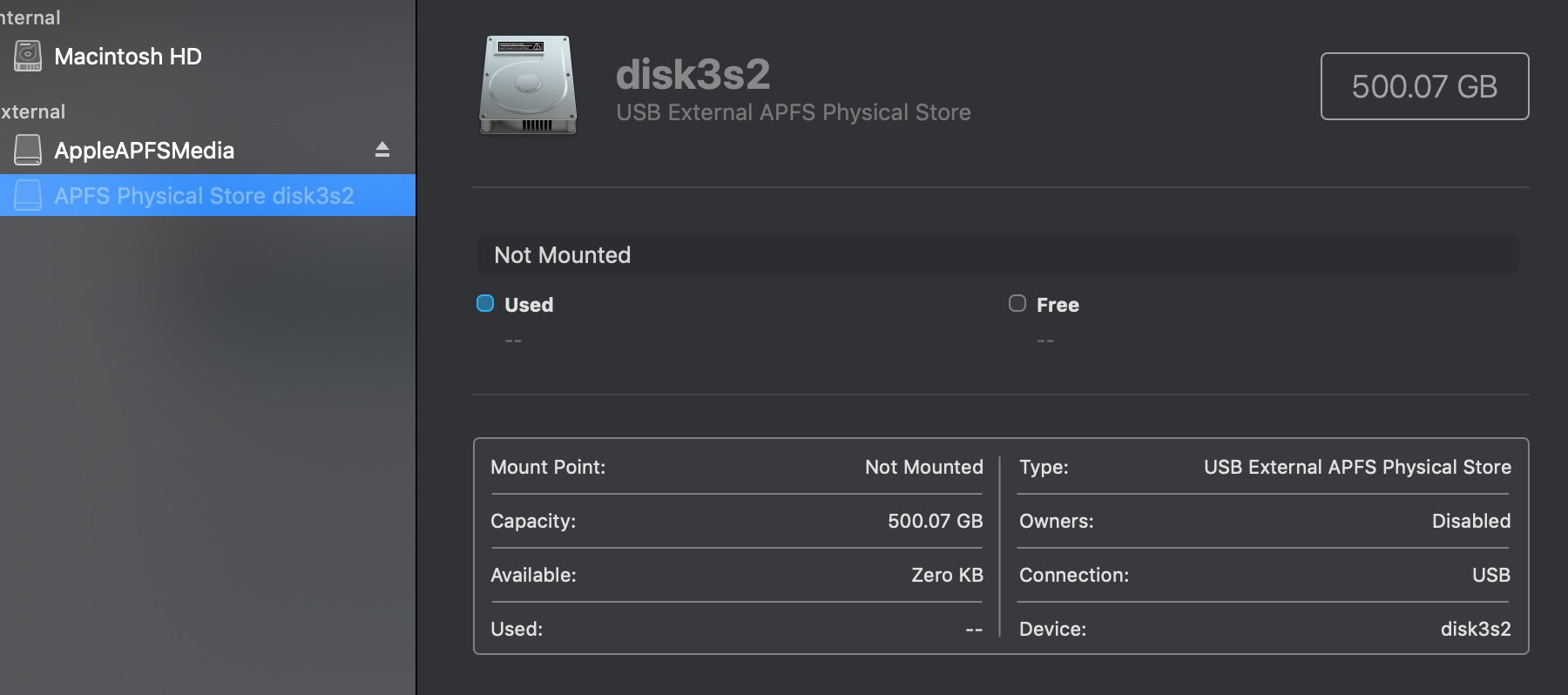1568x695 pixels.
Task: Select Macintosh HD in the sidebar
Action: (128, 57)
